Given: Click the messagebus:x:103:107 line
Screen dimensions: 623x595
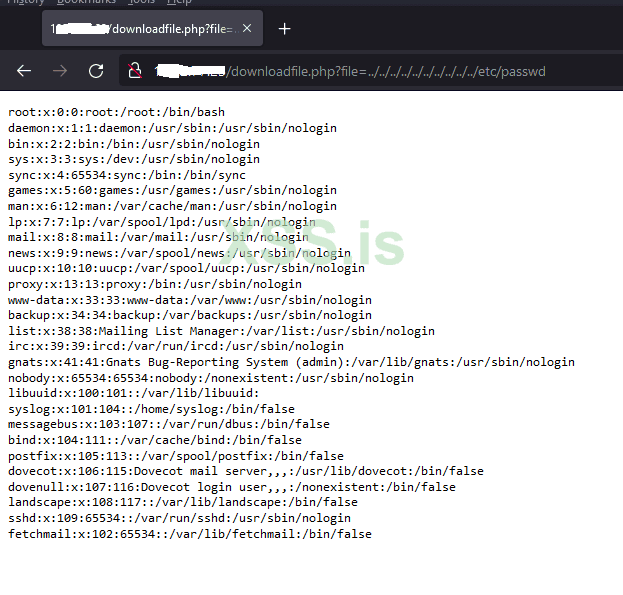Looking at the screenshot, I should 169,424.
